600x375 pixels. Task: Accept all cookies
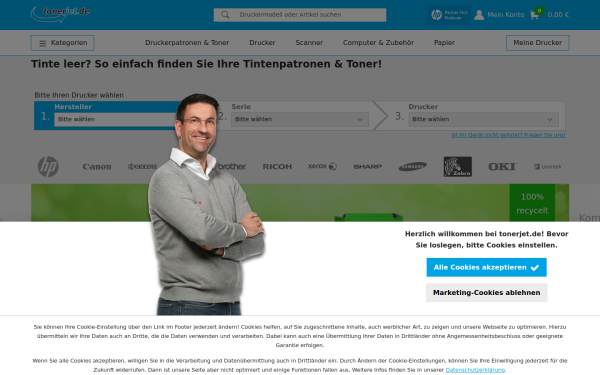(x=486, y=267)
